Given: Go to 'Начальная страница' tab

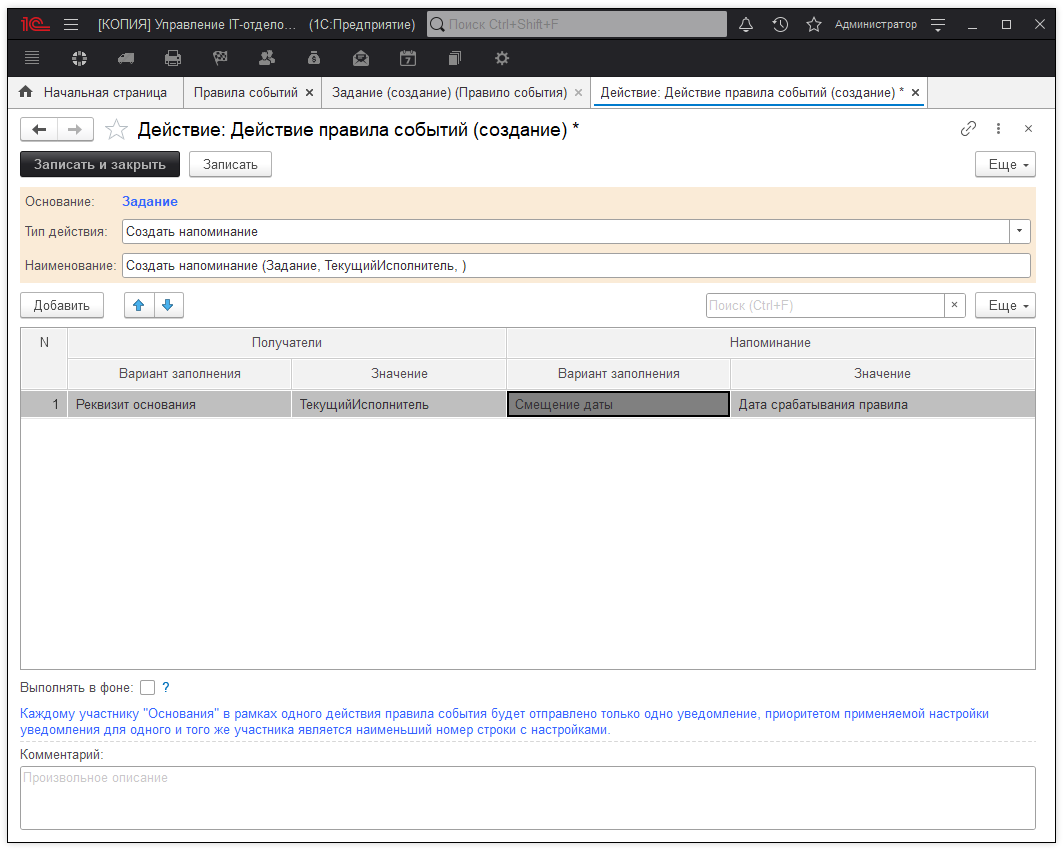Looking at the screenshot, I should click(x=104, y=92).
